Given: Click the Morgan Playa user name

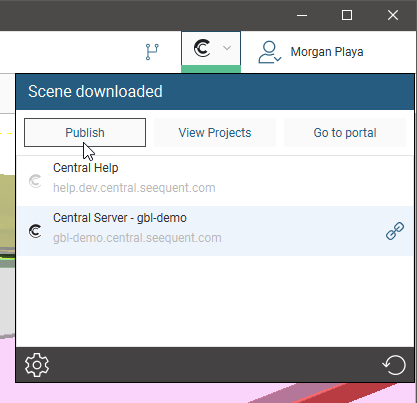Looking at the screenshot, I should click(327, 52).
